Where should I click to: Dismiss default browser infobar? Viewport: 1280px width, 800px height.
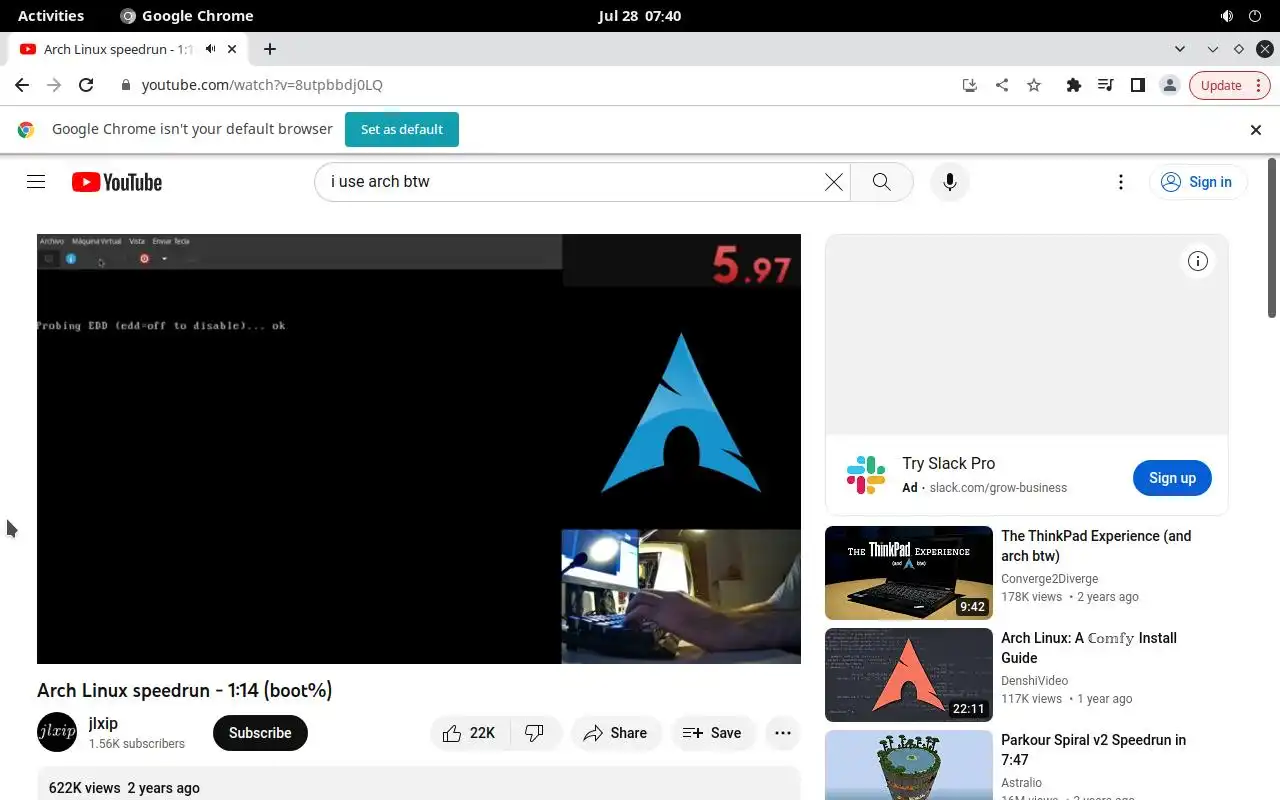click(x=1256, y=129)
